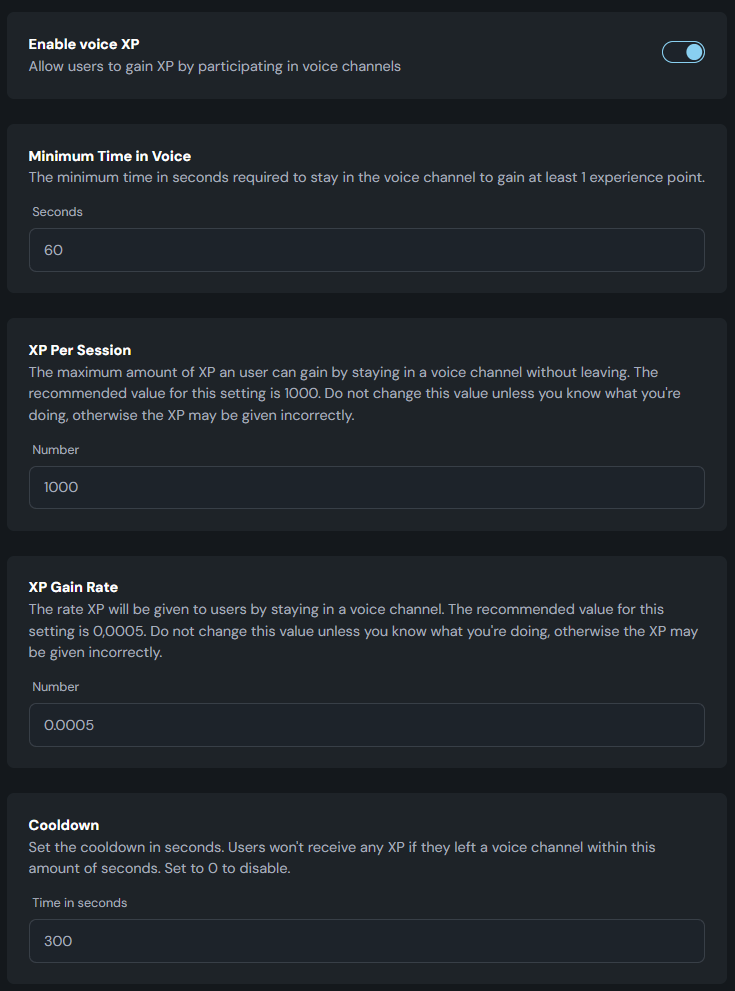
Task: Focus the XP Per Session number field
Action: (x=367, y=487)
